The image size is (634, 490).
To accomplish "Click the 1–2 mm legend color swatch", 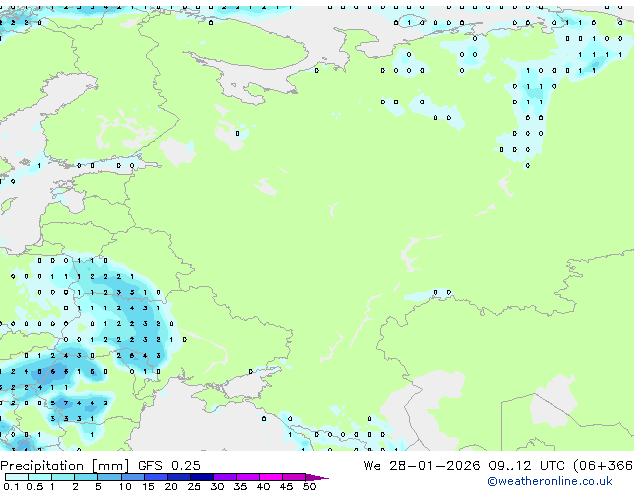I will 63,477.
